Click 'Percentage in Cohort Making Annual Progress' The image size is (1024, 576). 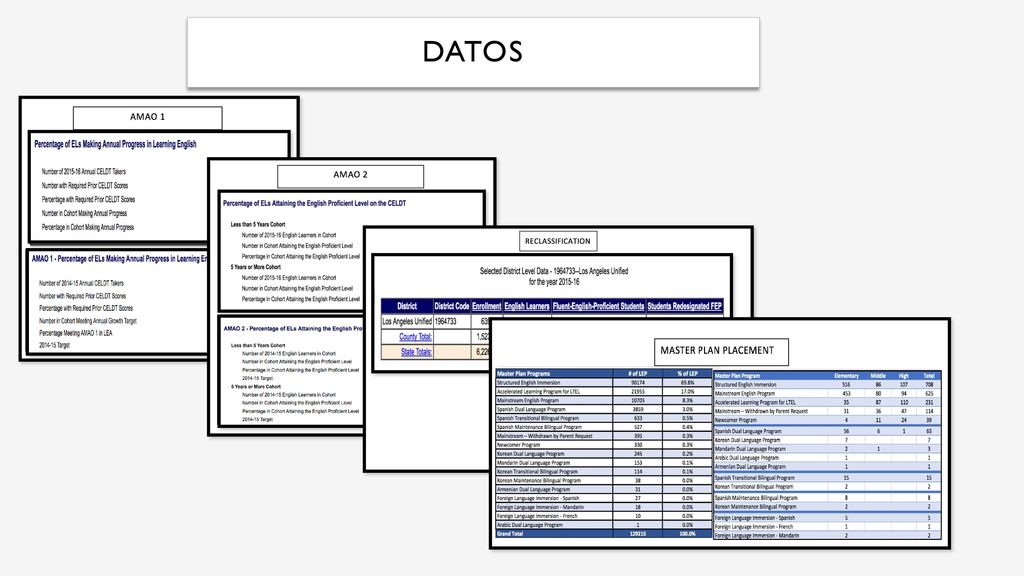point(88,227)
